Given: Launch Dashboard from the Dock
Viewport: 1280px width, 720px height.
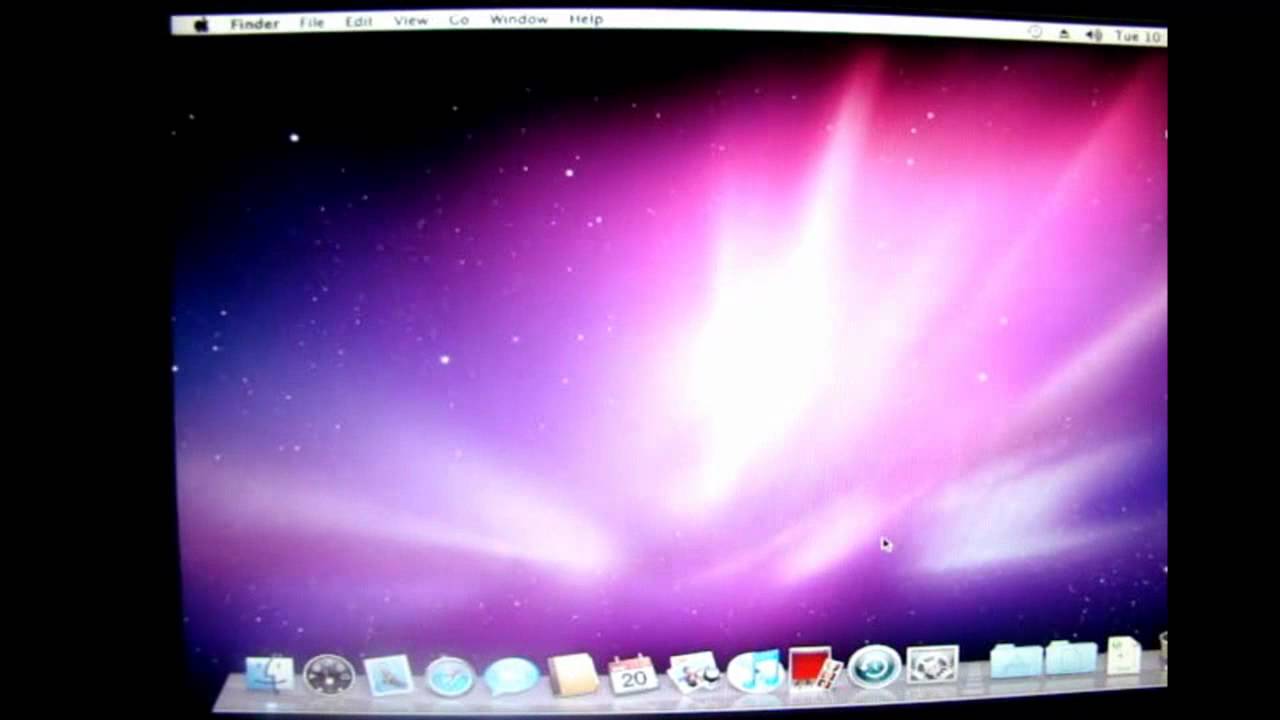Looking at the screenshot, I should coord(329,675).
